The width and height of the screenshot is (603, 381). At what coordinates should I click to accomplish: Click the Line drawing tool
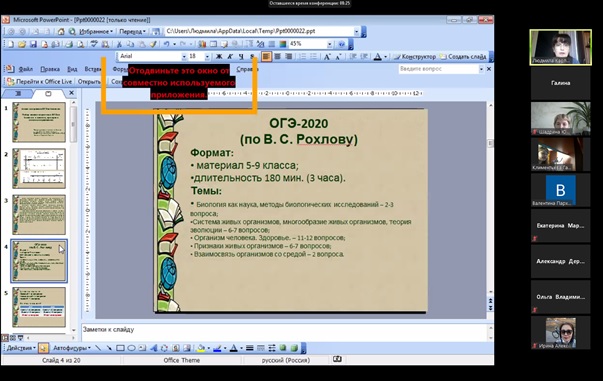pyautogui.click(x=98, y=348)
